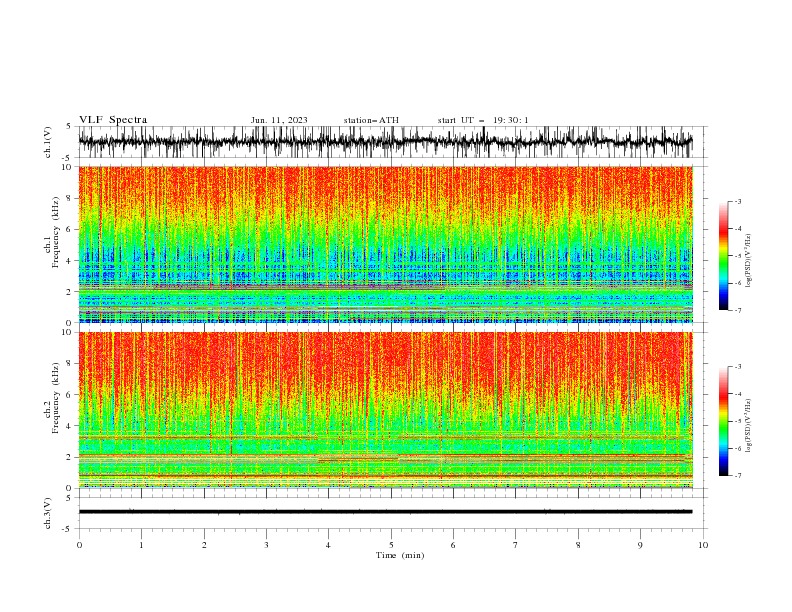
Task: Click the "VLF Spectra" title text
Action: (113, 120)
